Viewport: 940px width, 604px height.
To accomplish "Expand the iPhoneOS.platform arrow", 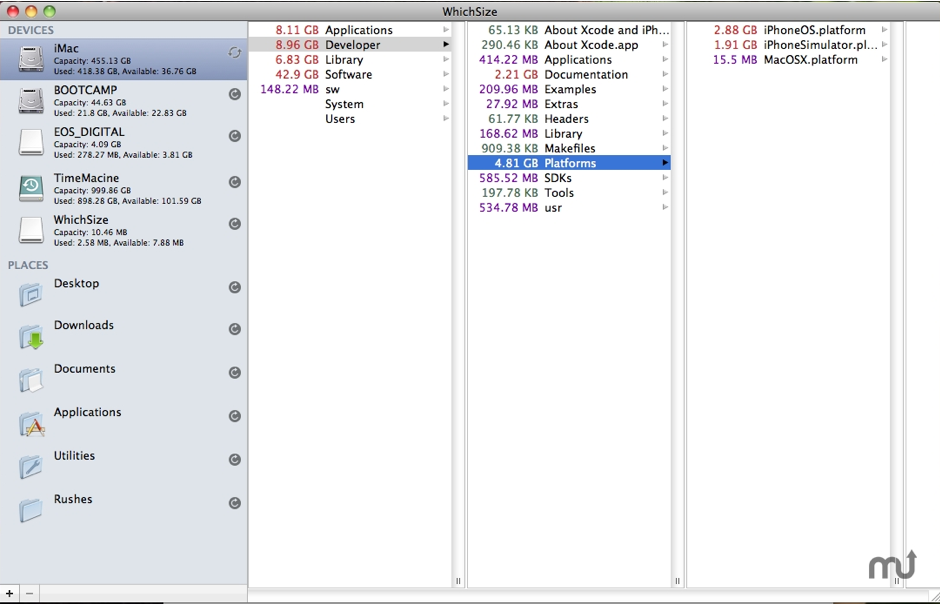I will click(x=884, y=29).
